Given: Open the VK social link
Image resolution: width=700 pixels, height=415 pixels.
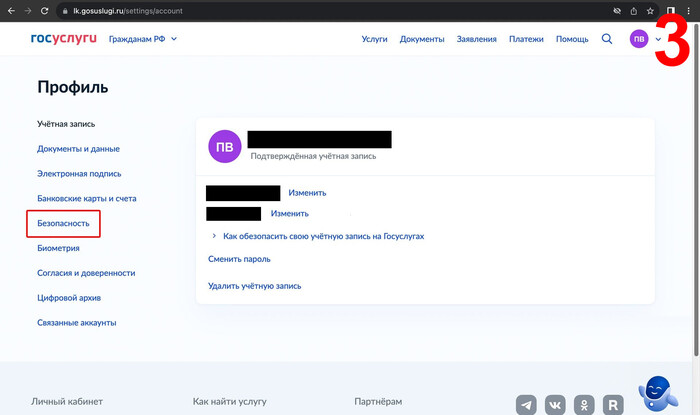Looking at the screenshot, I should [x=555, y=405].
